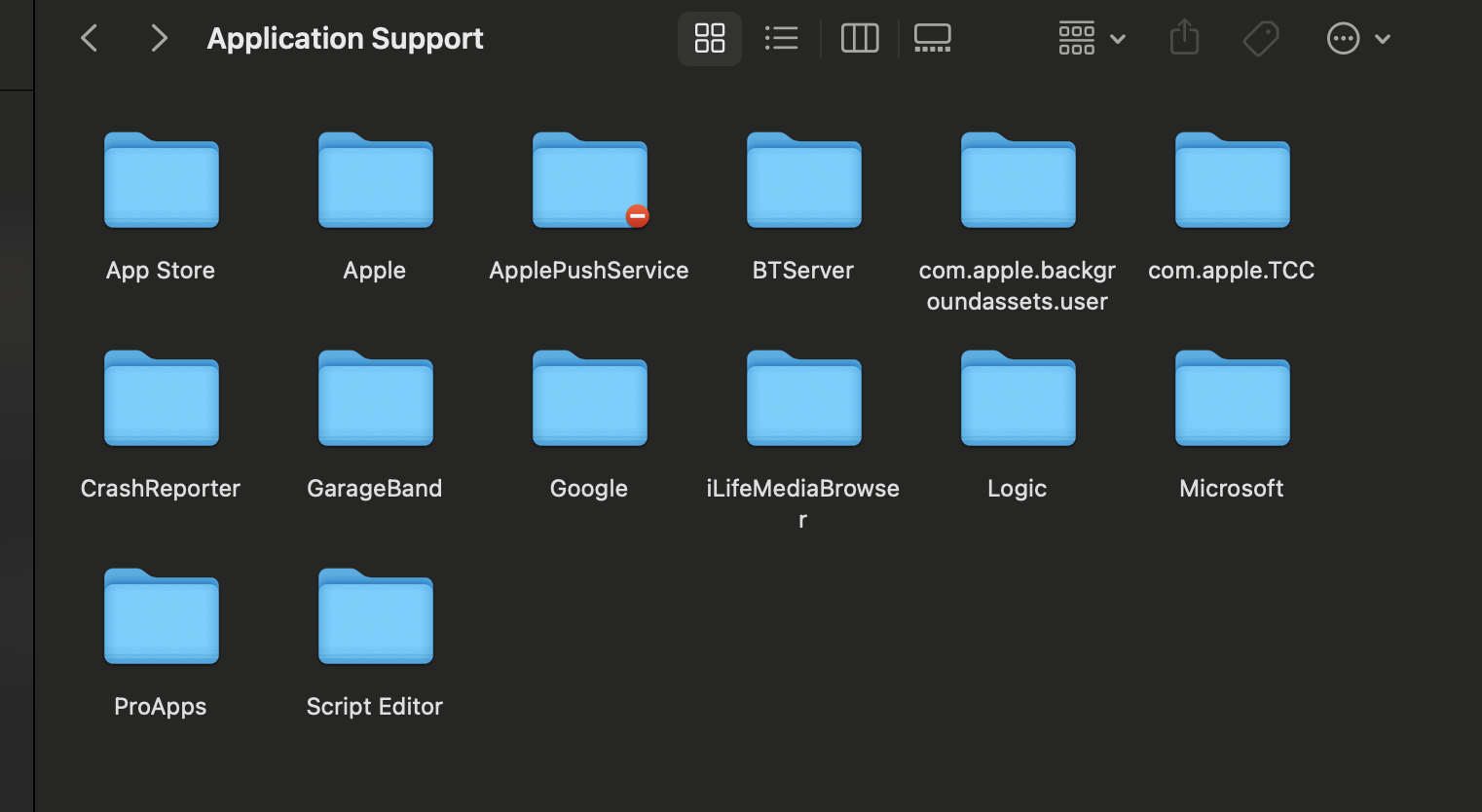Click the Share toolbar icon
The image size is (1482, 812).
(1184, 39)
